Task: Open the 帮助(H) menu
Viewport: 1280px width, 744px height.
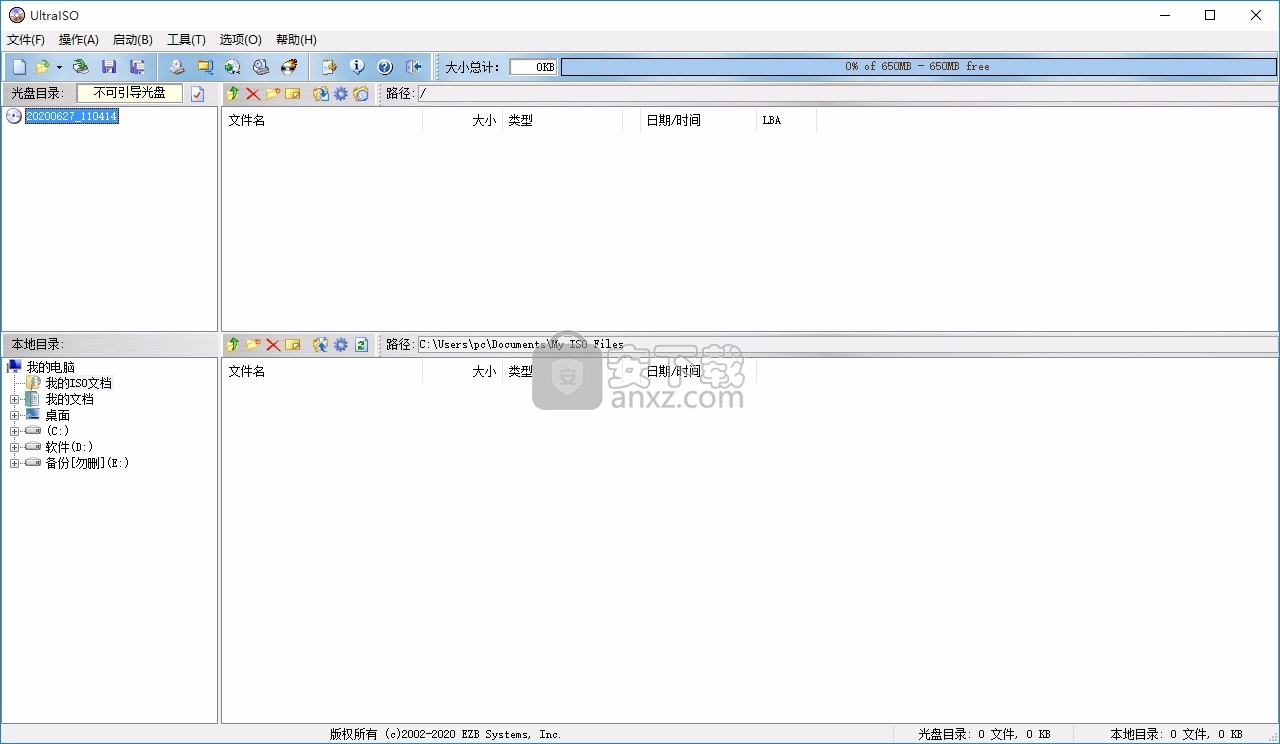Action: (296, 40)
